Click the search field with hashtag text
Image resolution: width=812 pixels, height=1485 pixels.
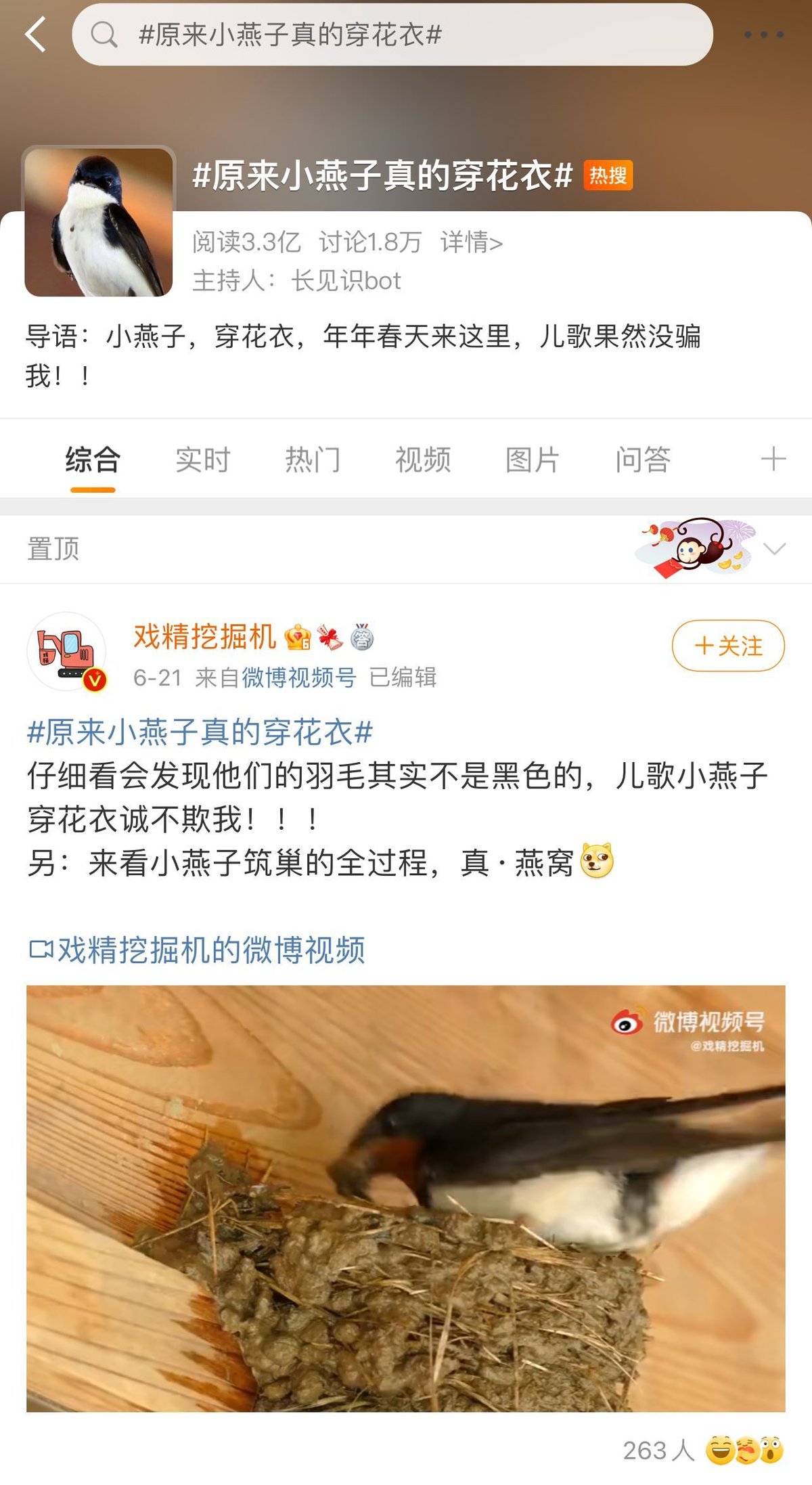(392, 35)
